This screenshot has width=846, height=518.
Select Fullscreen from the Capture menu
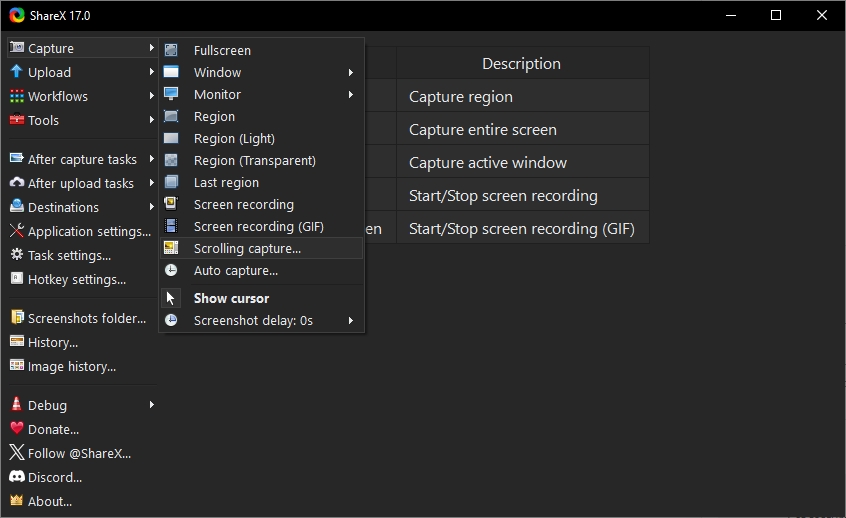[262, 50]
